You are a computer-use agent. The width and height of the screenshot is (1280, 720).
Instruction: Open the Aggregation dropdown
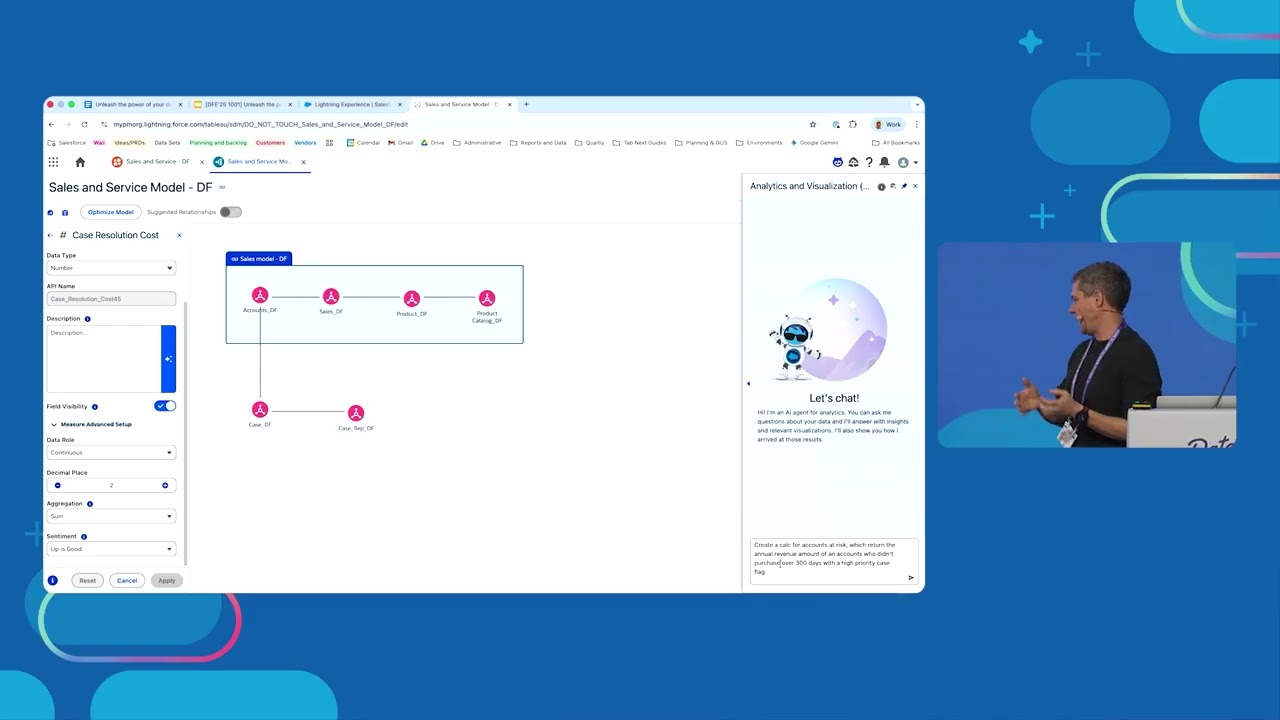[x=111, y=517]
